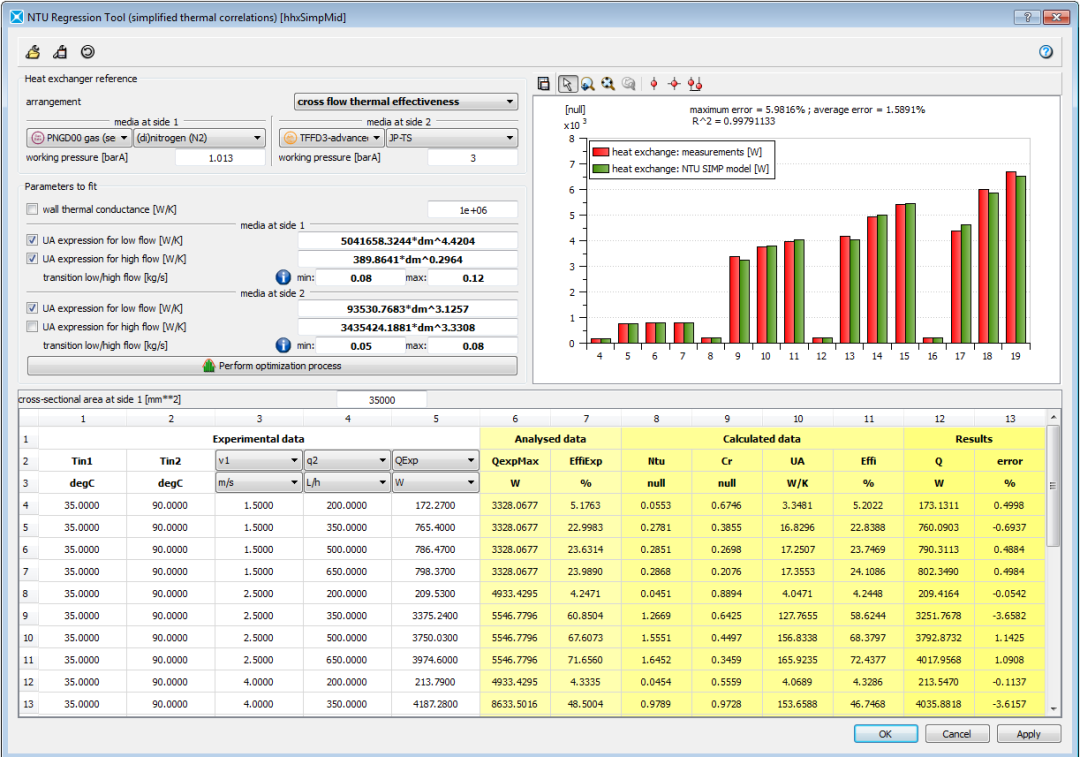Click the side 1 transition flow info icon
Viewport: 1080px width, 757px height.
coord(283,277)
